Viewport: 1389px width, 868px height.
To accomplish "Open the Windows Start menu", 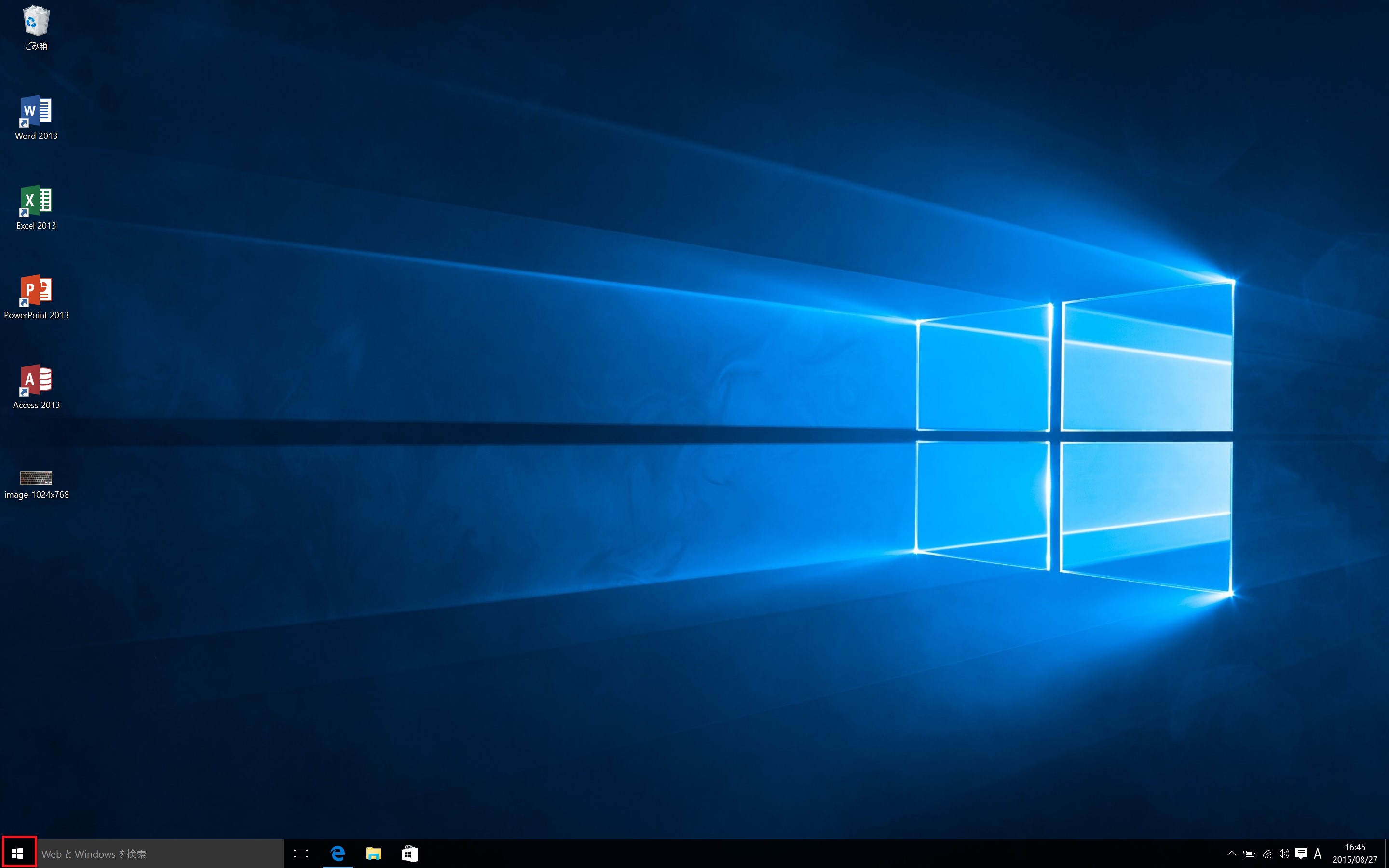I will pyautogui.click(x=17, y=854).
